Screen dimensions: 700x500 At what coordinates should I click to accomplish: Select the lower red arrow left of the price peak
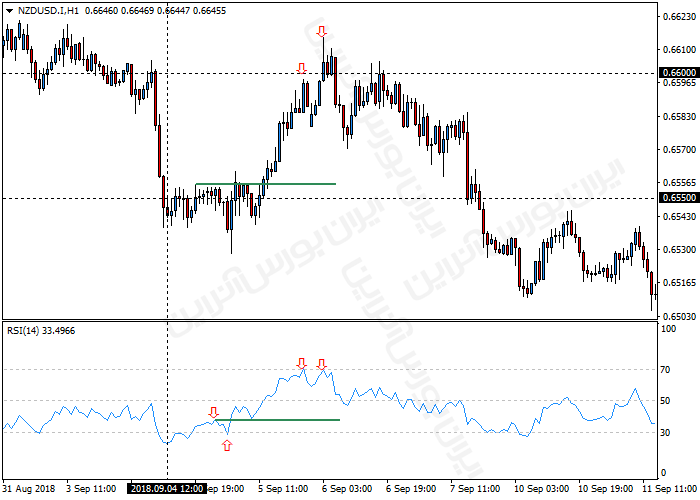301,68
